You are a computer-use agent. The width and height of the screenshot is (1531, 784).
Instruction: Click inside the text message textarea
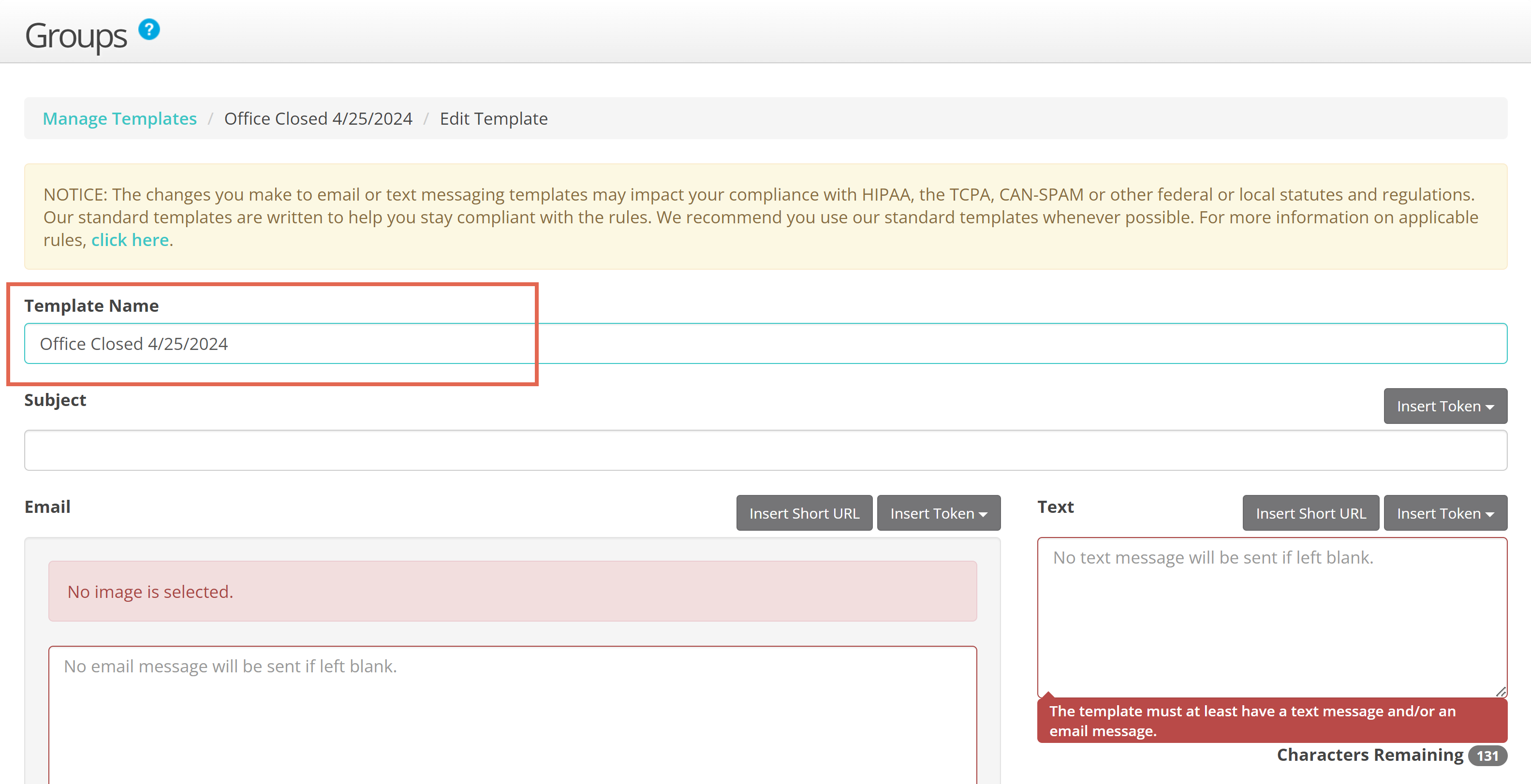[x=1272, y=618]
